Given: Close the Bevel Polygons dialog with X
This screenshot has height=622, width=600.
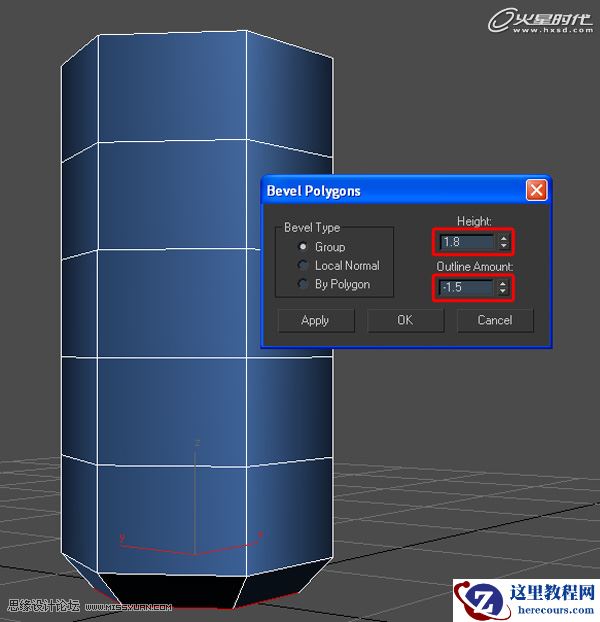Looking at the screenshot, I should point(536,190).
